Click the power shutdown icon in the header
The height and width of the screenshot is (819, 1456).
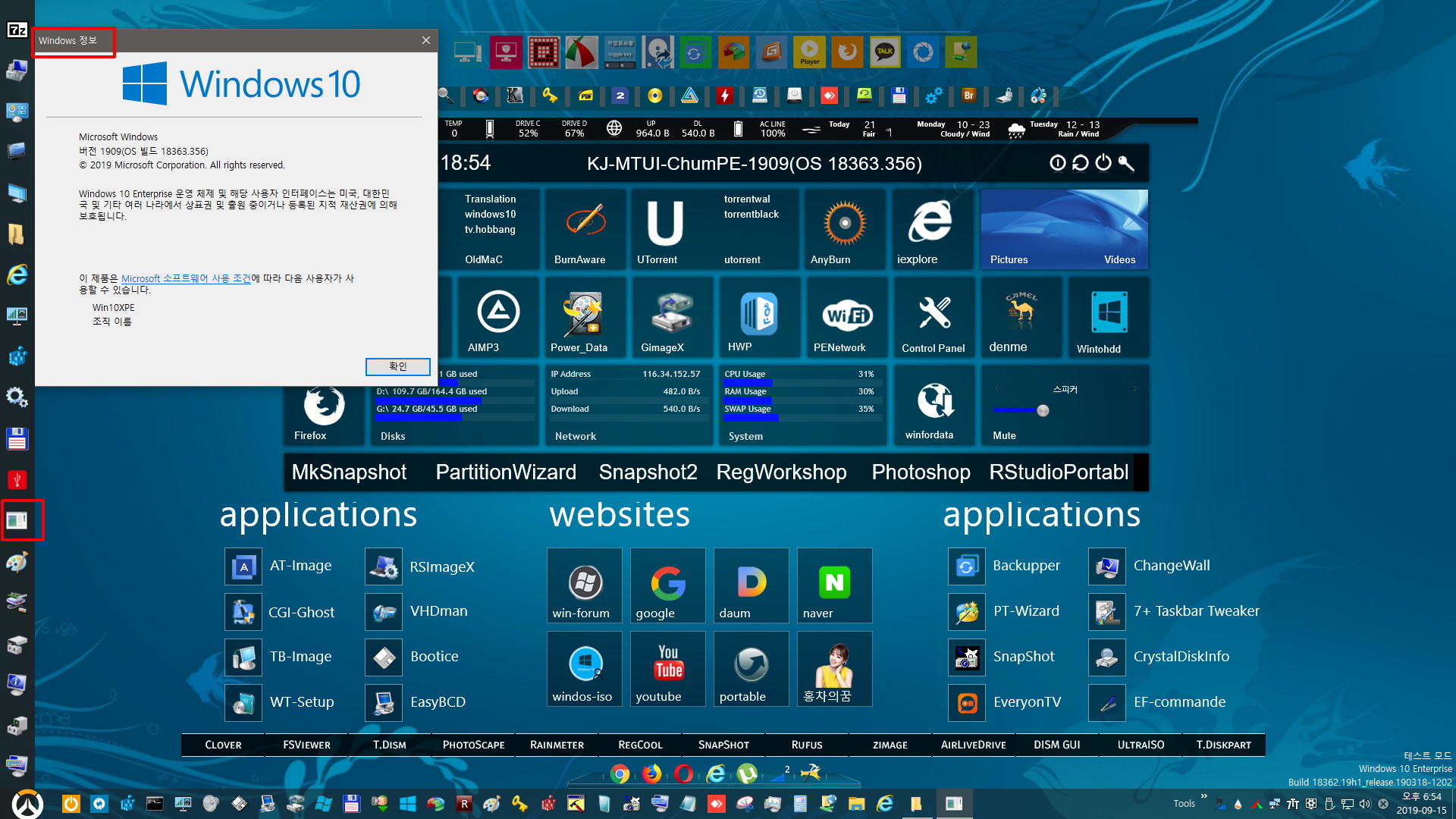pyautogui.click(x=1103, y=162)
